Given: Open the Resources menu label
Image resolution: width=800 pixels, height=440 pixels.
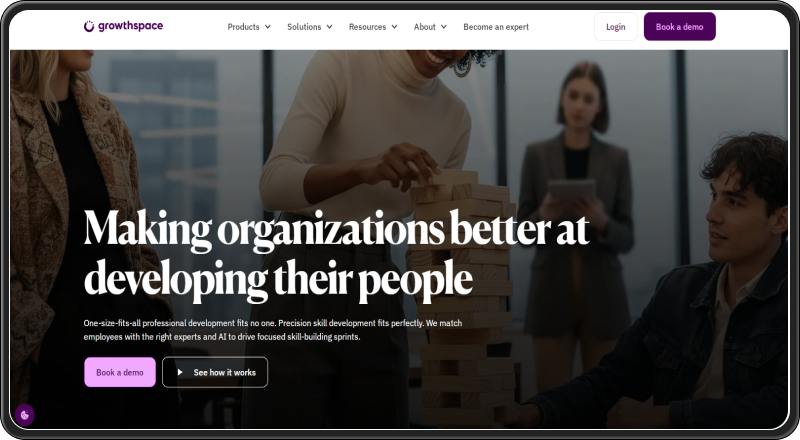Looking at the screenshot, I should coord(367,27).
